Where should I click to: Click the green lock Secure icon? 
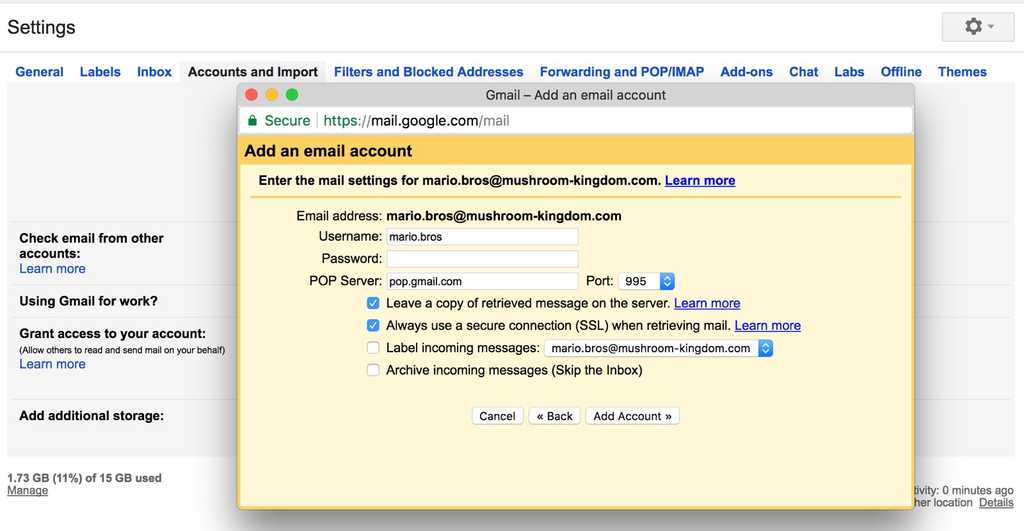point(252,120)
